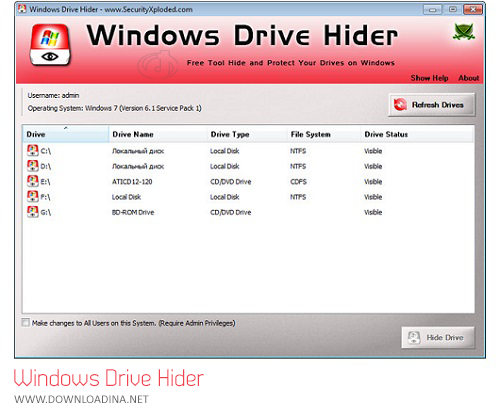
Task: Click the C:\ drive icon
Action: (32, 151)
